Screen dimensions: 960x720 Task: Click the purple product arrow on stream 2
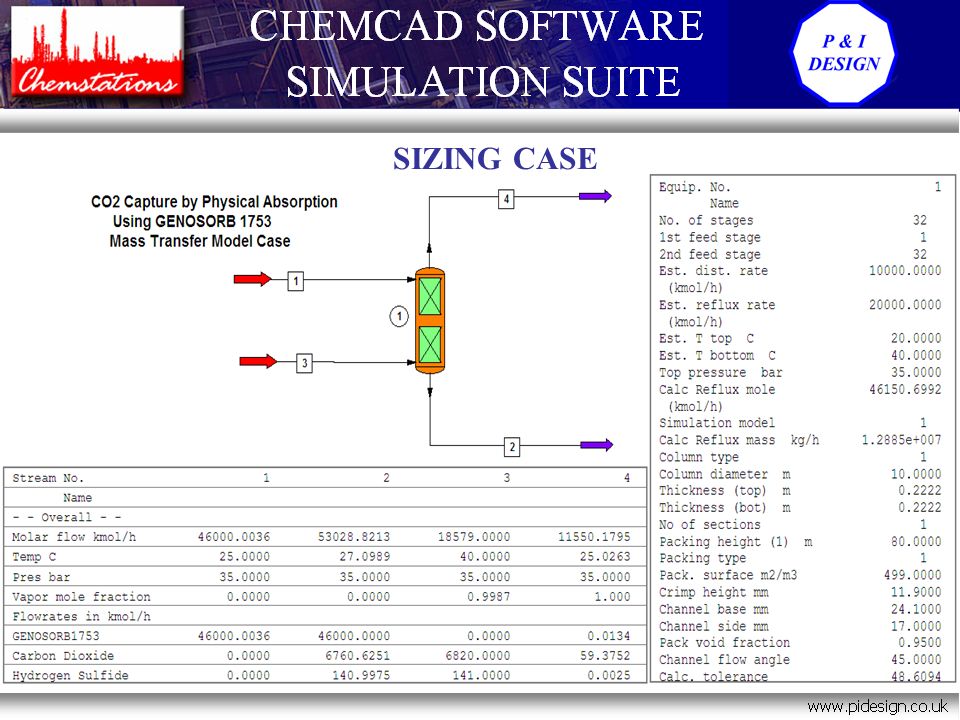pos(596,445)
